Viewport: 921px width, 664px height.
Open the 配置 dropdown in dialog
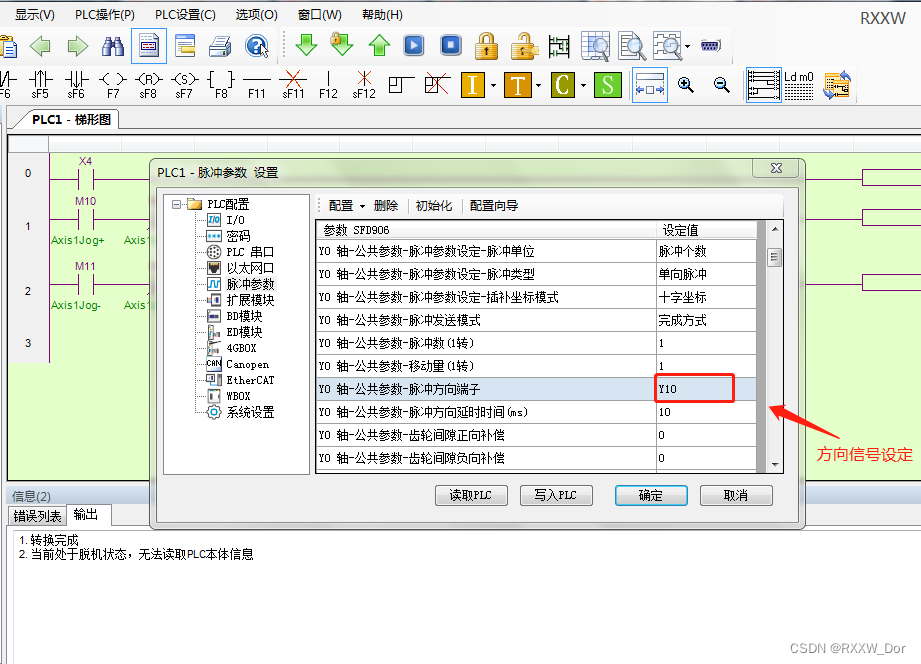(347, 206)
